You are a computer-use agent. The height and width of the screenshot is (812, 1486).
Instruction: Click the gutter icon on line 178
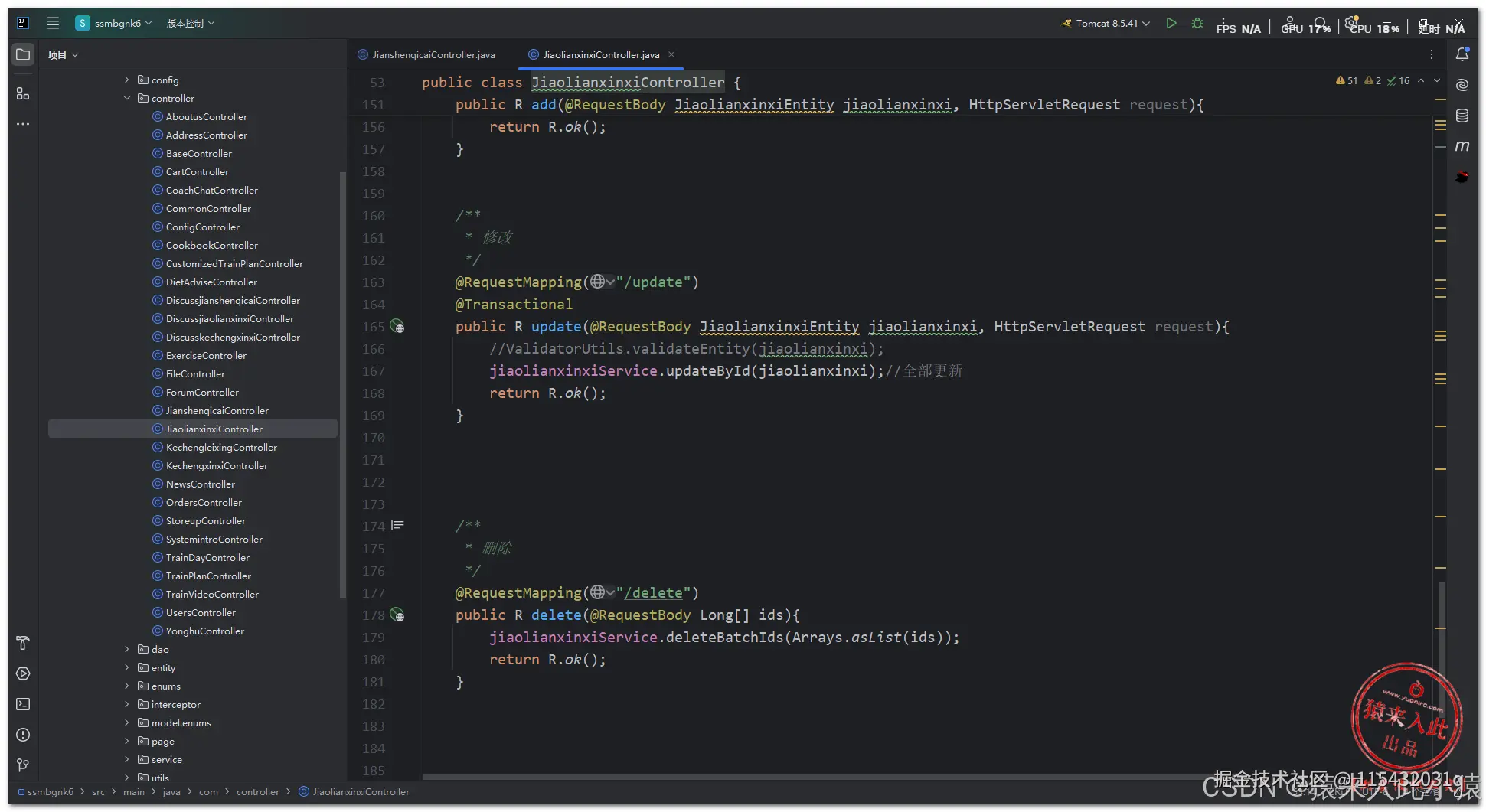[x=397, y=615]
